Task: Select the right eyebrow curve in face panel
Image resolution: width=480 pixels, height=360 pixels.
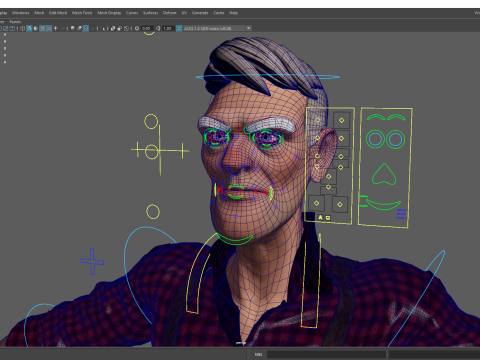Action: coord(396,116)
